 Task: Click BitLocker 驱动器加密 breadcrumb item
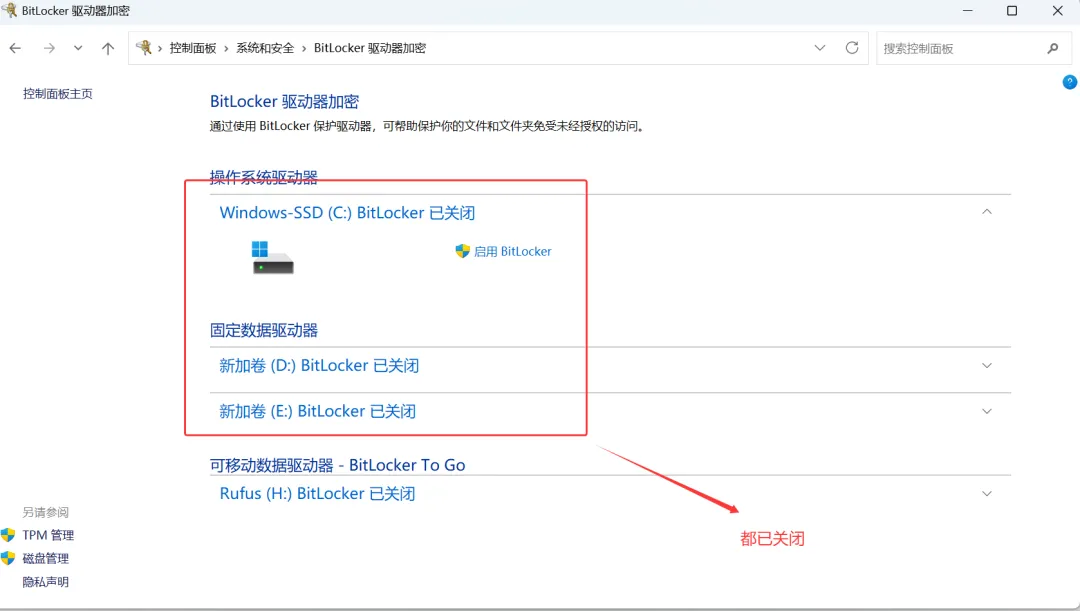[x=370, y=48]
